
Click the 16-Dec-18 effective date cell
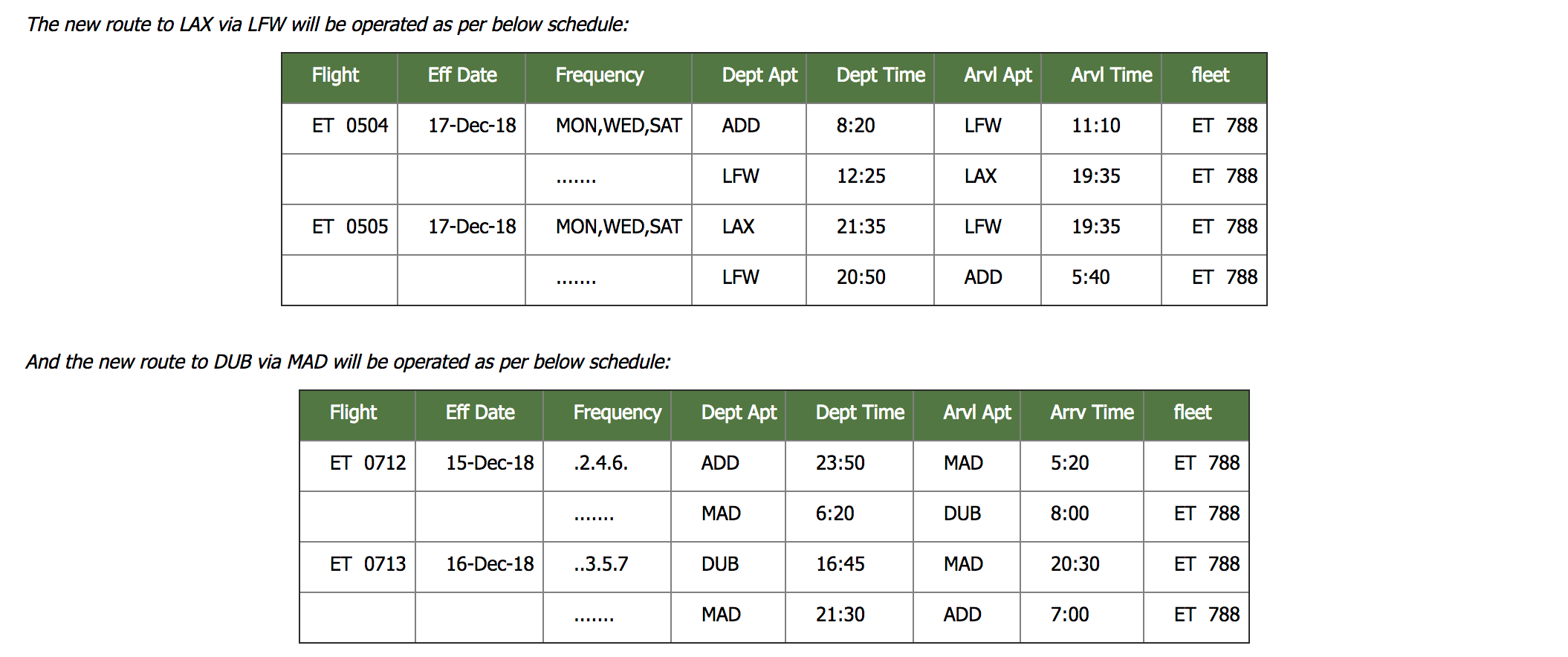click(x=489, y=564)
